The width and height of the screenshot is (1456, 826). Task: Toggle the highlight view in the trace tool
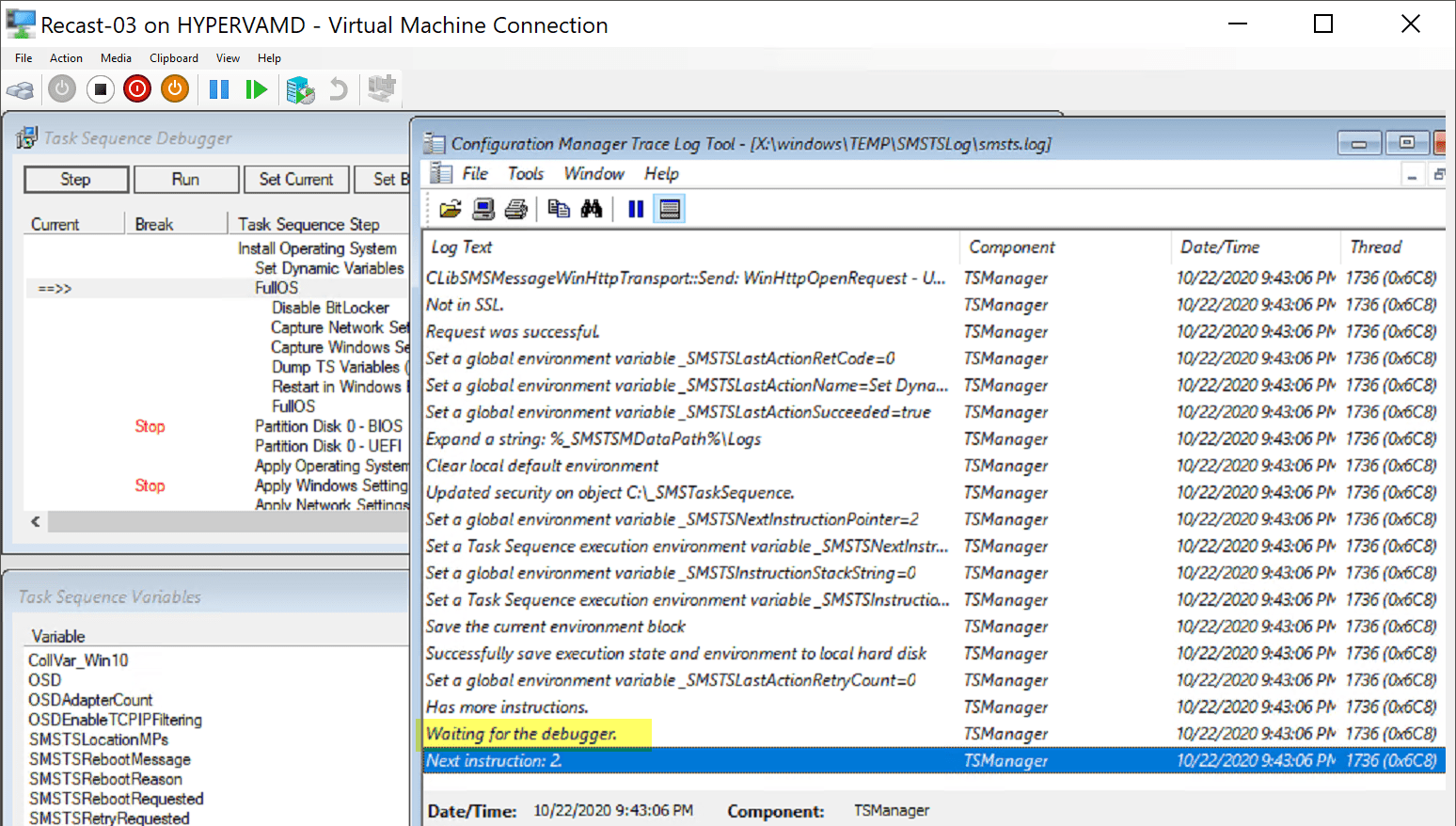click(x=670, y=208)
